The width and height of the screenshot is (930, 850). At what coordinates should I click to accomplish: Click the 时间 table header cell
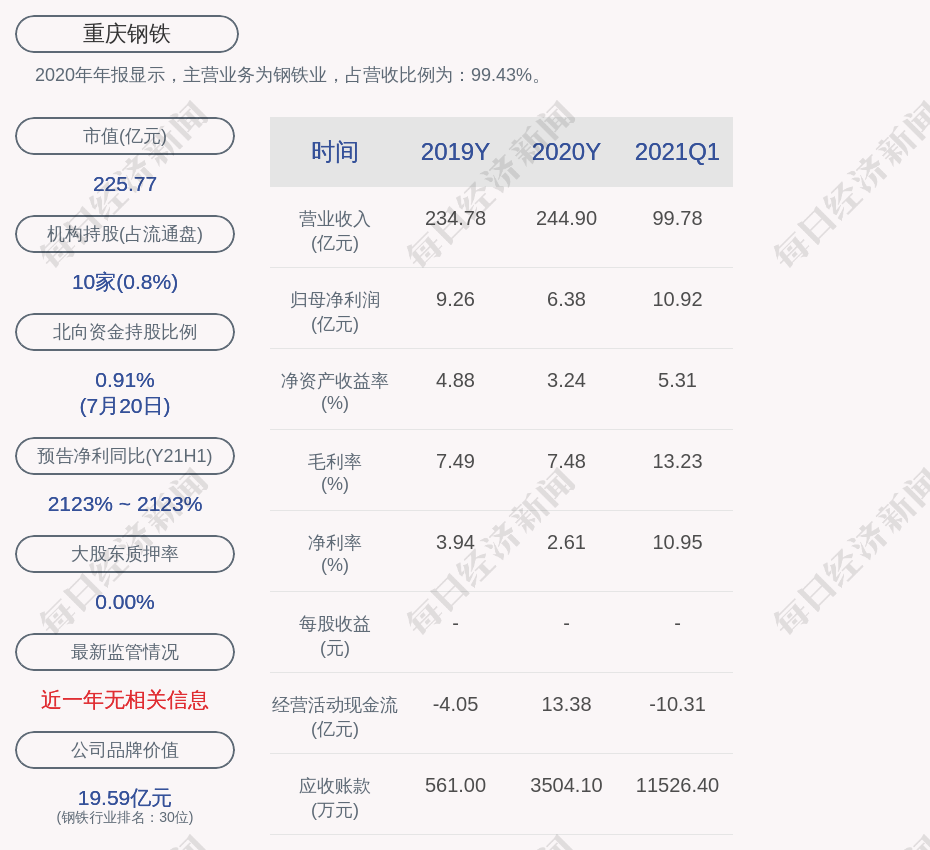point(335,152)
